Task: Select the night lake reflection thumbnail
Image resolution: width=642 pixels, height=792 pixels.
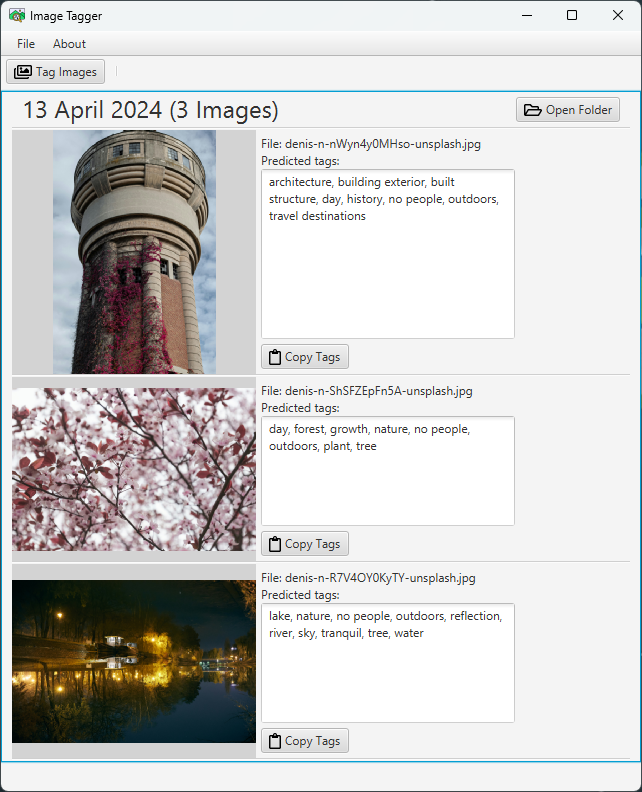Action: tap(134, 661)
